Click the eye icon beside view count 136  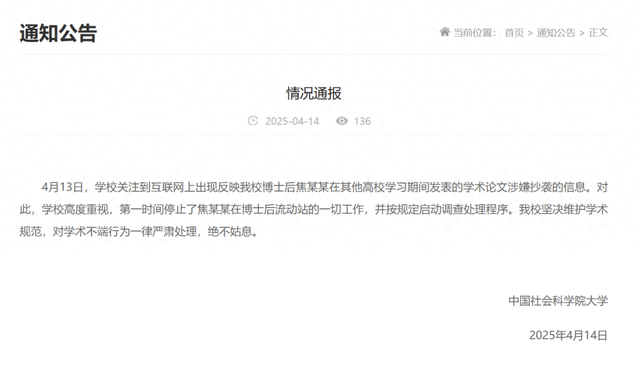click(342, 121)
